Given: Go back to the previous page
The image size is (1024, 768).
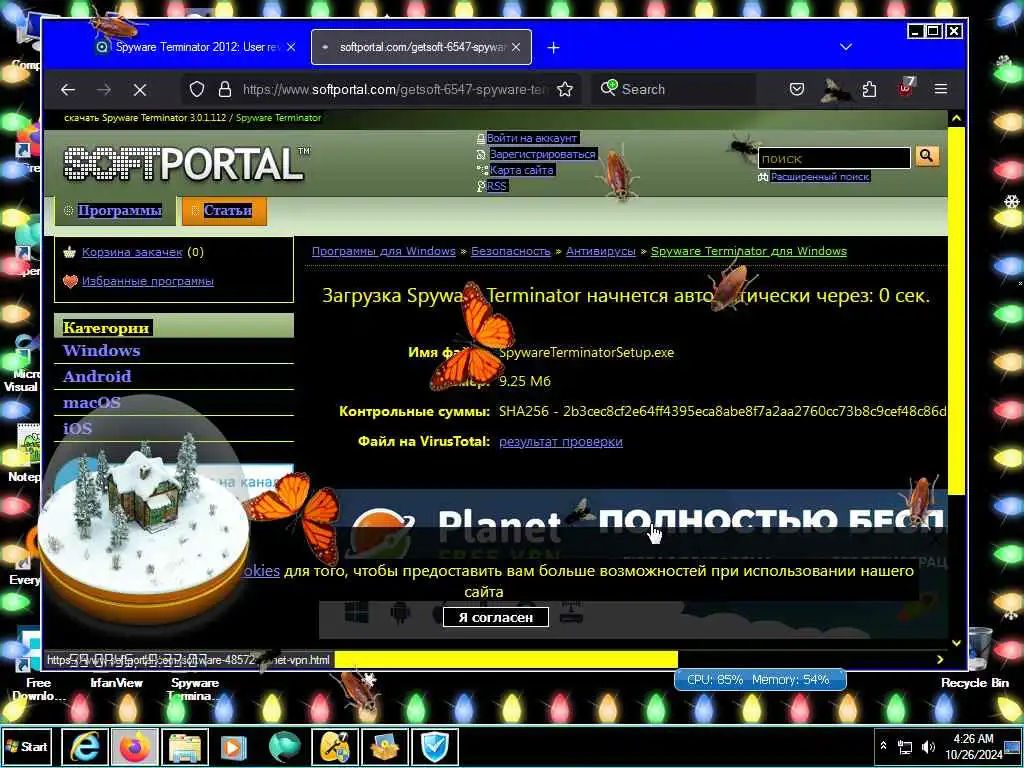Looking at the screenshot, I should coord(68,89).
